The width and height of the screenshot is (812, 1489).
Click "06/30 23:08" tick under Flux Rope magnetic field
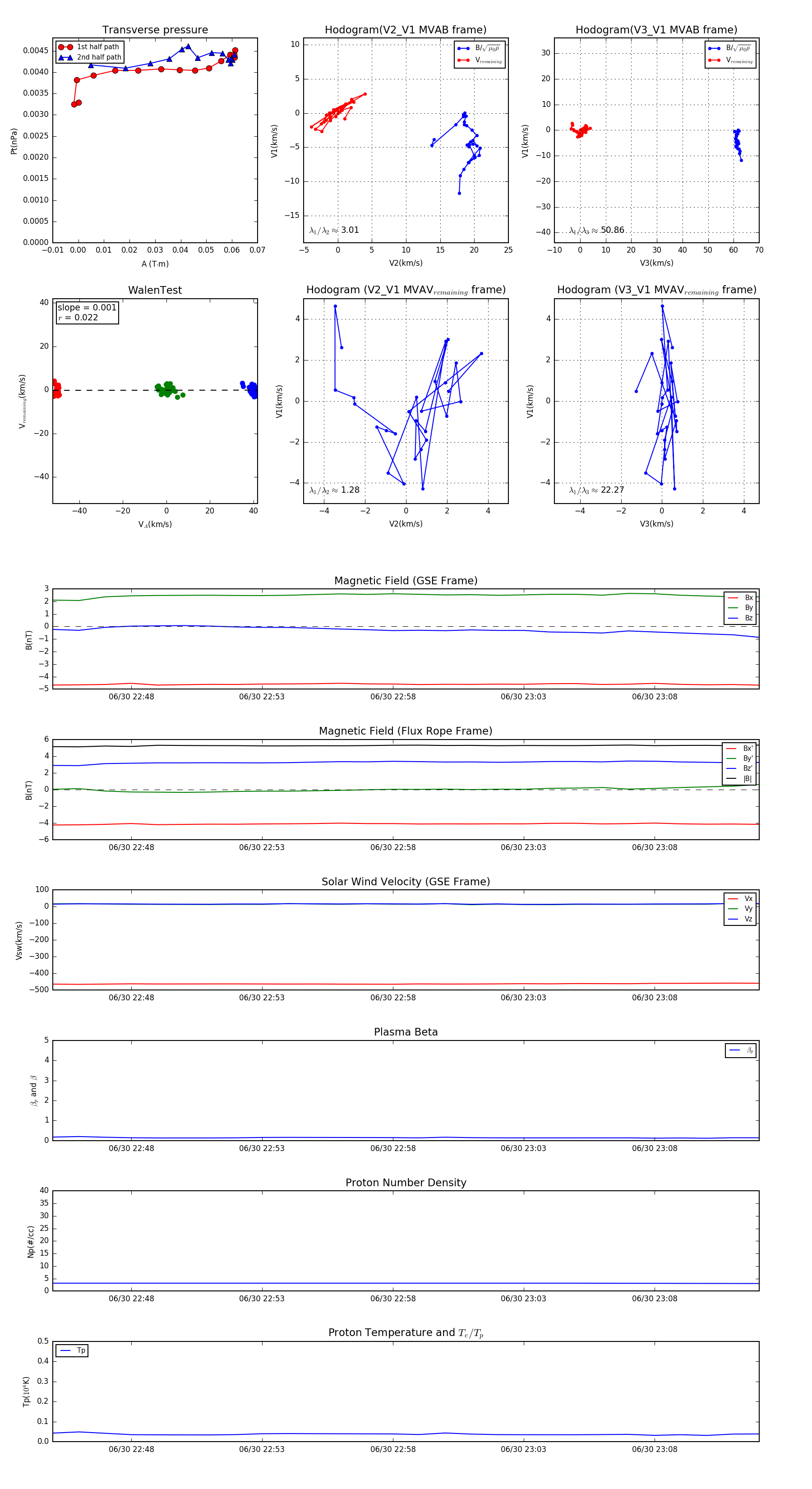[654, 848]
